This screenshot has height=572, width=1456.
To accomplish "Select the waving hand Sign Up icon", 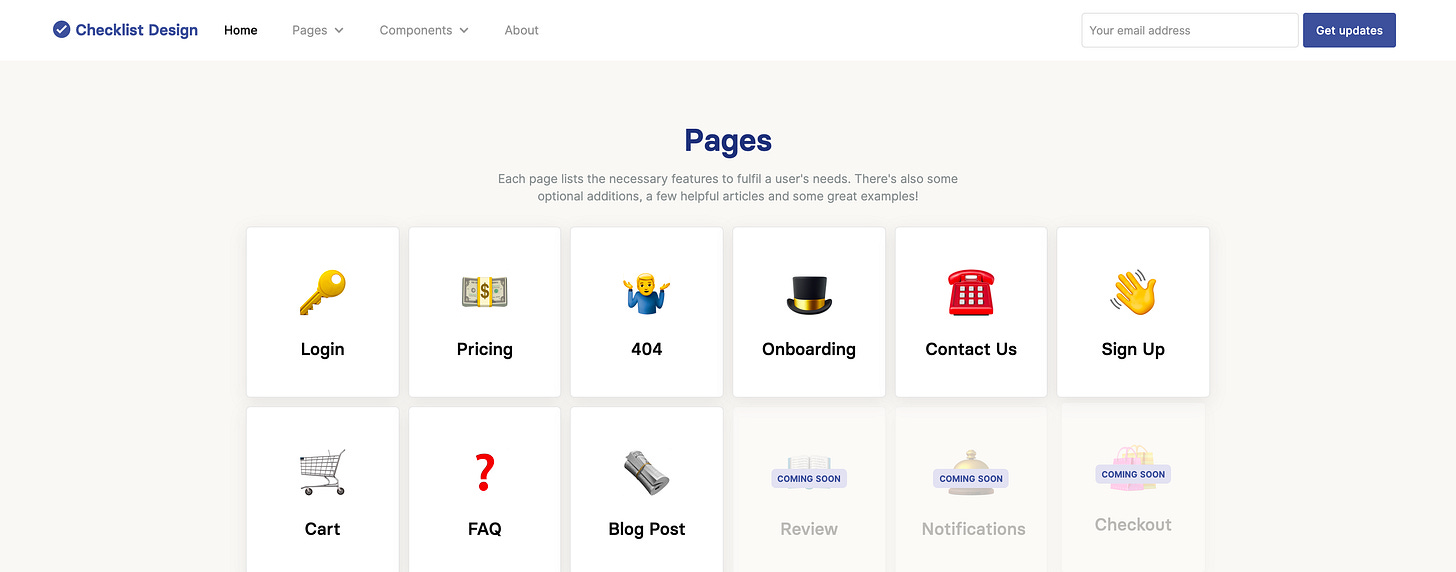I will (1133, 293).
